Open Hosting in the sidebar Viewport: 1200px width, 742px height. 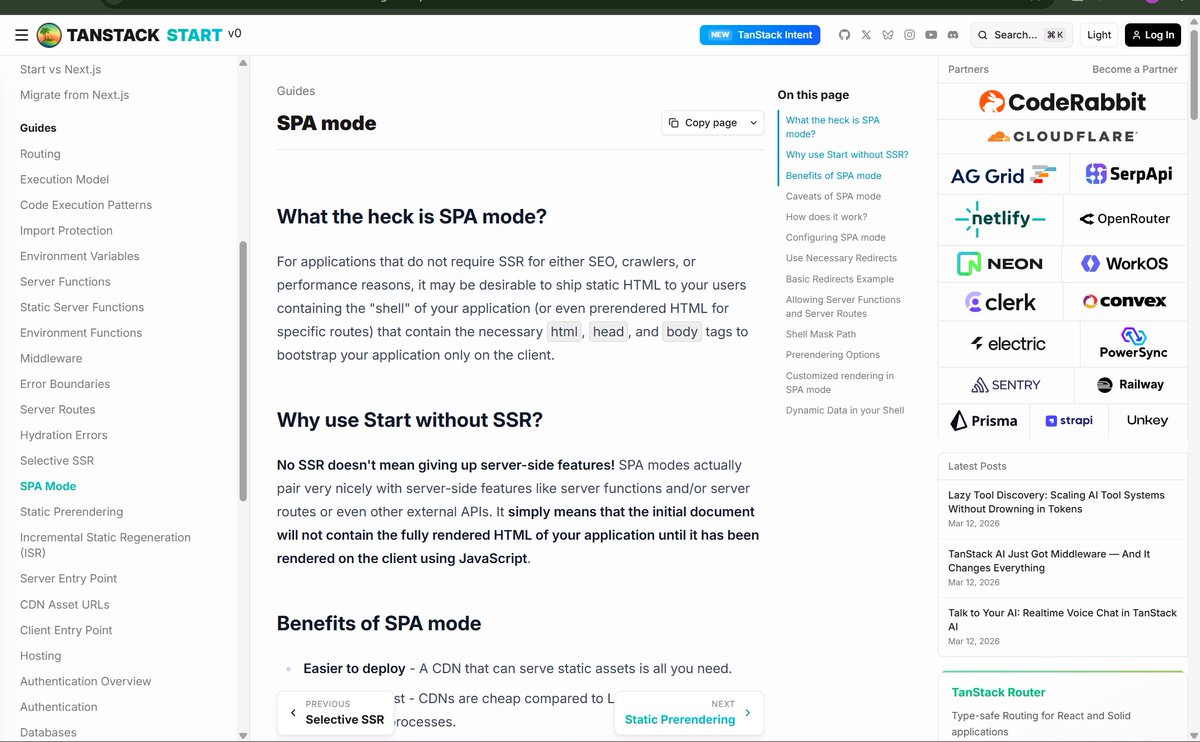(41, 656)
